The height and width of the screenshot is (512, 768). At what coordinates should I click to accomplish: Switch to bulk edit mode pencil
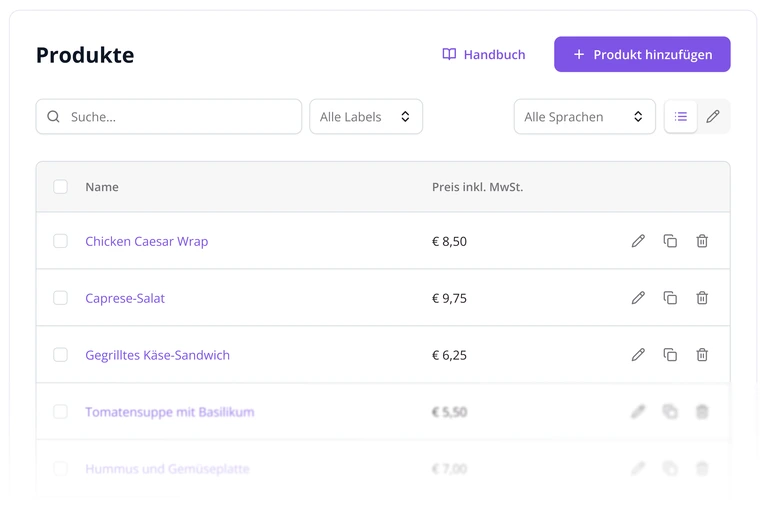coord(713,117)
